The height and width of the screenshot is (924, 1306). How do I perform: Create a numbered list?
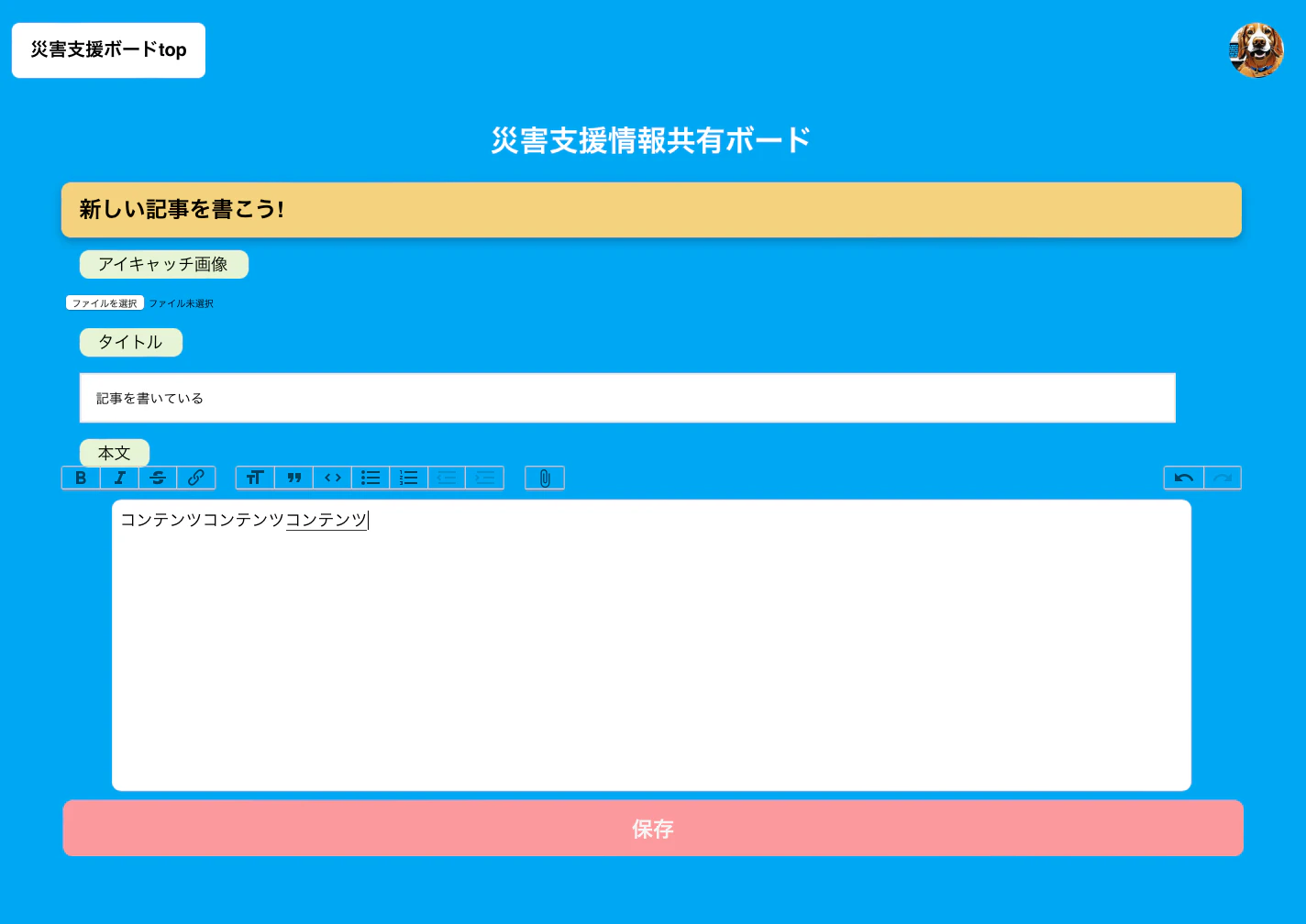tap(409, 478)
